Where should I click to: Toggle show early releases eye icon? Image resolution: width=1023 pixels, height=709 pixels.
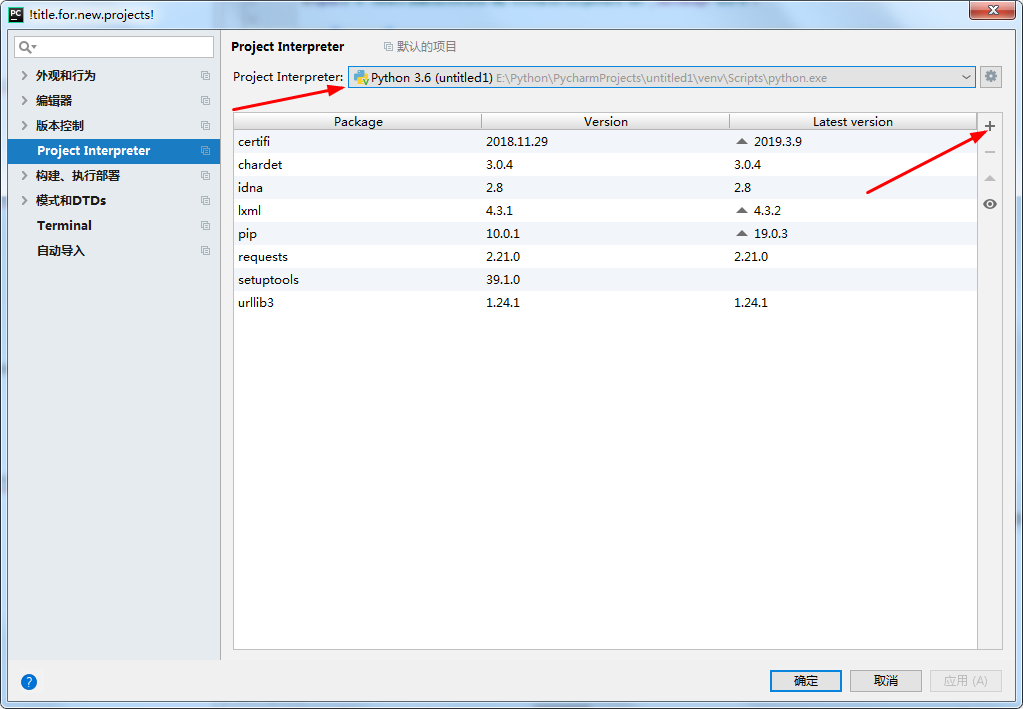pos(990,204)
